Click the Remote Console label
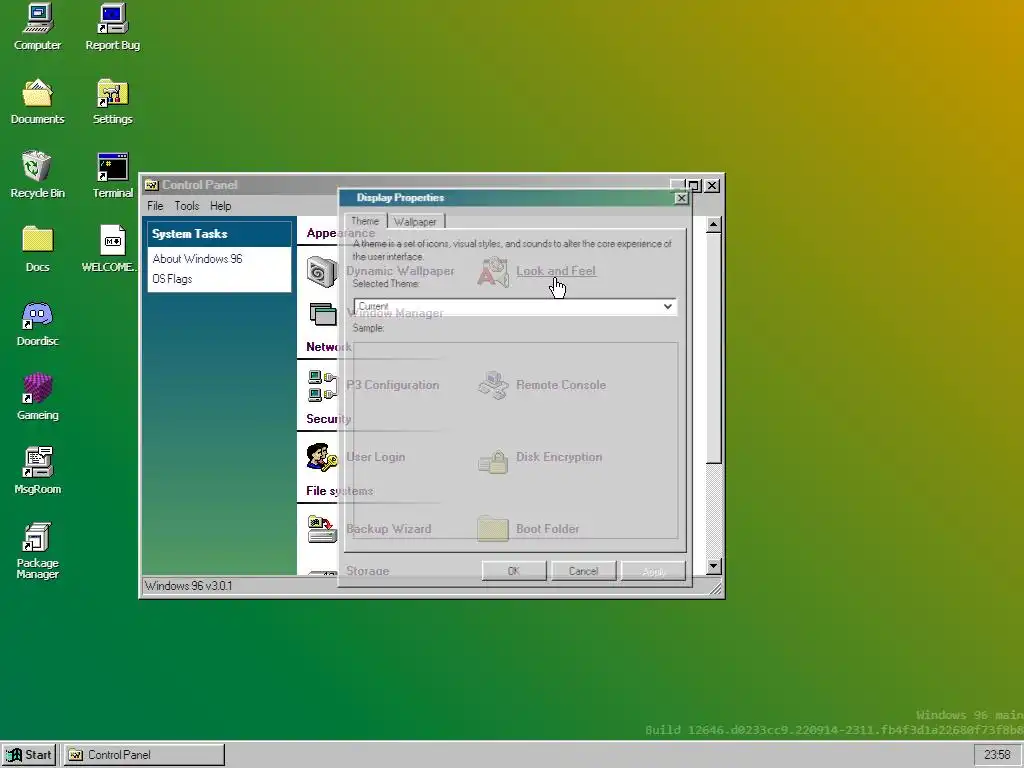 tap(561, 385)
